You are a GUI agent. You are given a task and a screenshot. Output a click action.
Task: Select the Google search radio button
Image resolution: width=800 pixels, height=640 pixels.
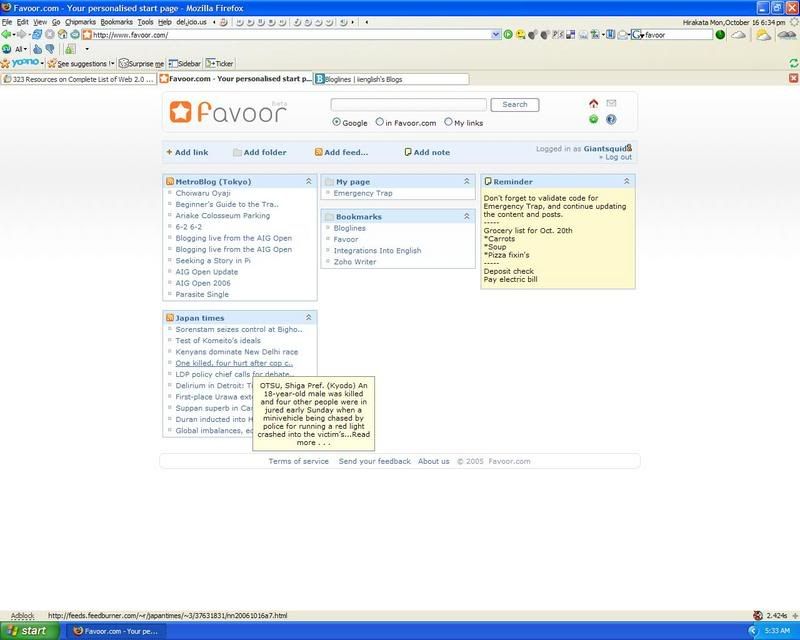[x=336, y=122]
